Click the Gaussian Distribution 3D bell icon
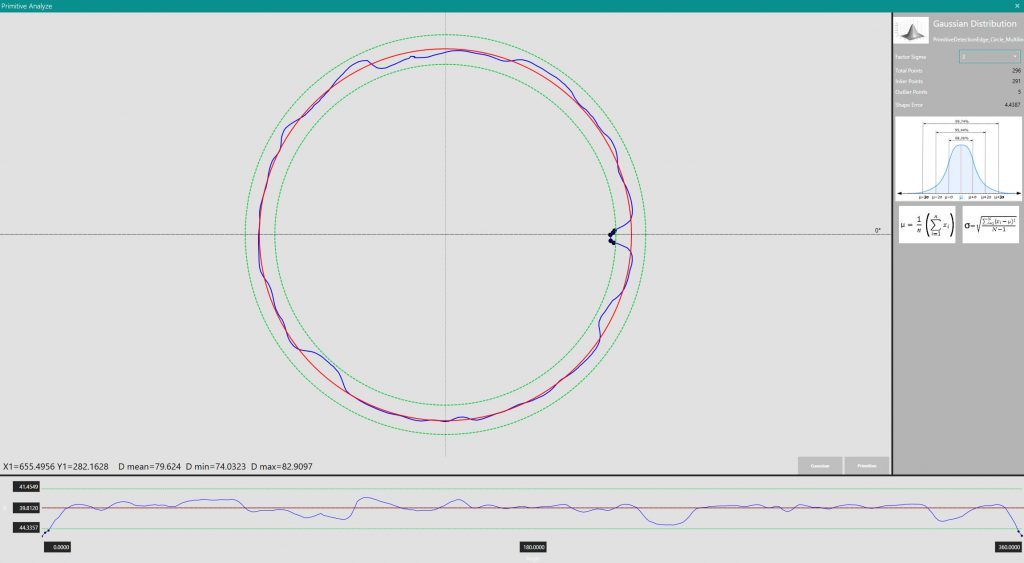1024x563 pixels. click(x=910, y=31)
